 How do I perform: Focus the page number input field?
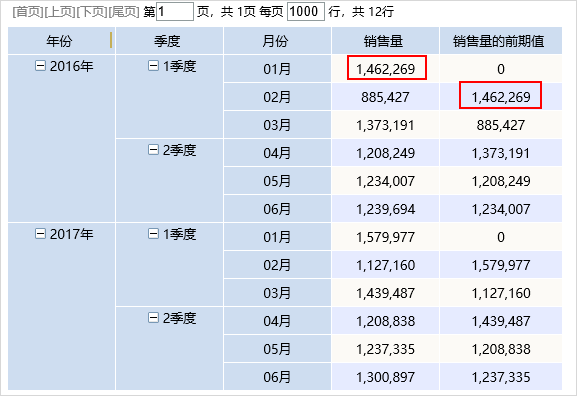175,11
